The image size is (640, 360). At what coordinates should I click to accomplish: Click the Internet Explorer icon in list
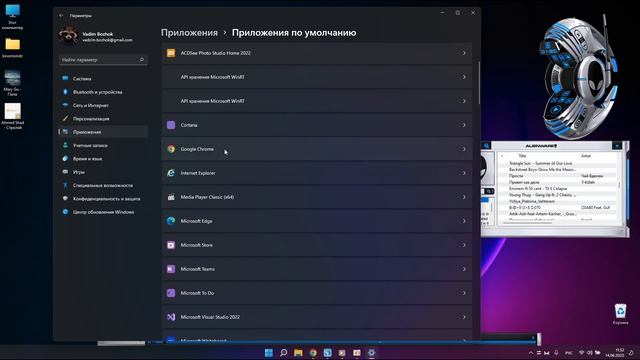click(x=171, y=173)
